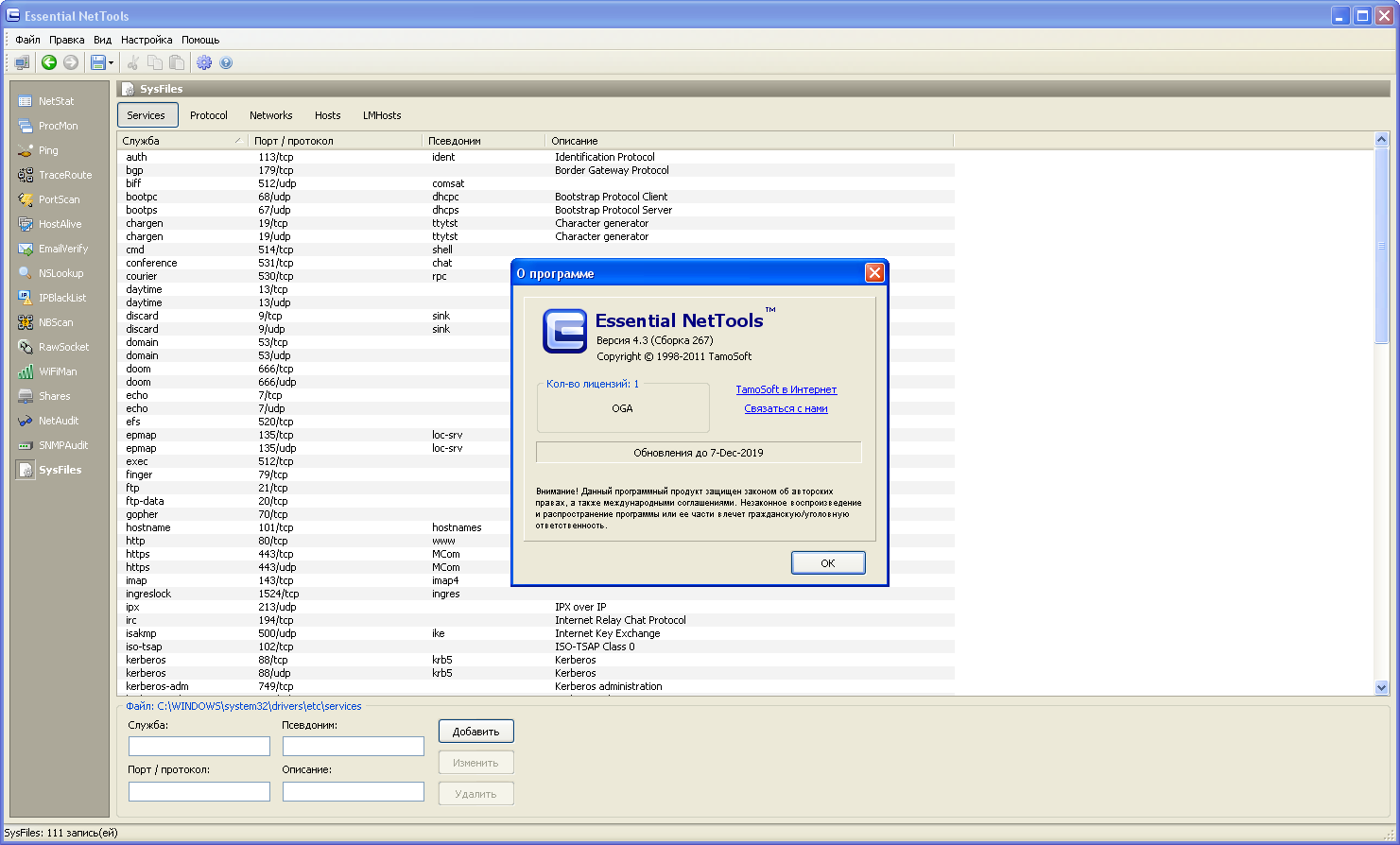The height and width of the screenshot is (845, 1400).
Task: Click the Добавить button
Action: tap(476, 732)
